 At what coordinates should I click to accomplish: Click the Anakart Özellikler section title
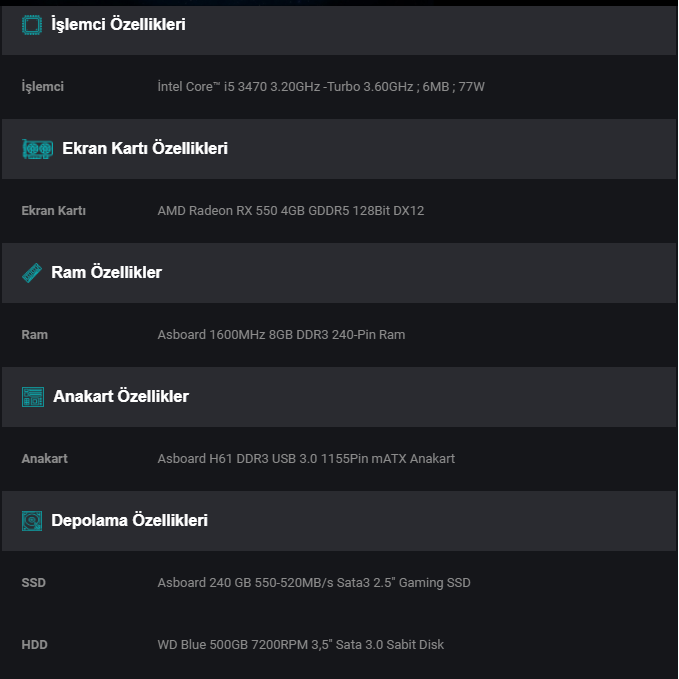121,397
